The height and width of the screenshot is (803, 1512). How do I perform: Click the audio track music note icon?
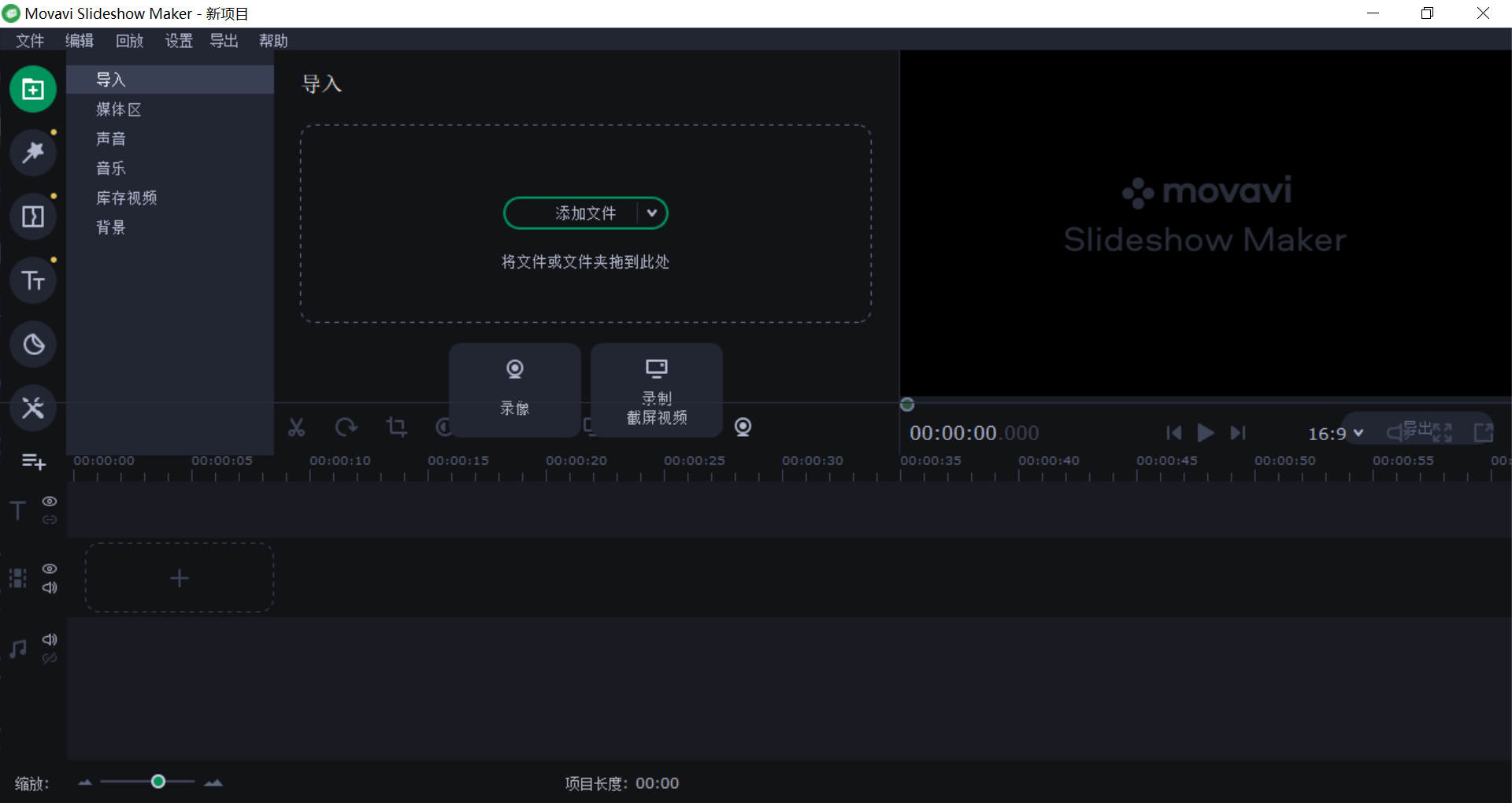(18, 649)
